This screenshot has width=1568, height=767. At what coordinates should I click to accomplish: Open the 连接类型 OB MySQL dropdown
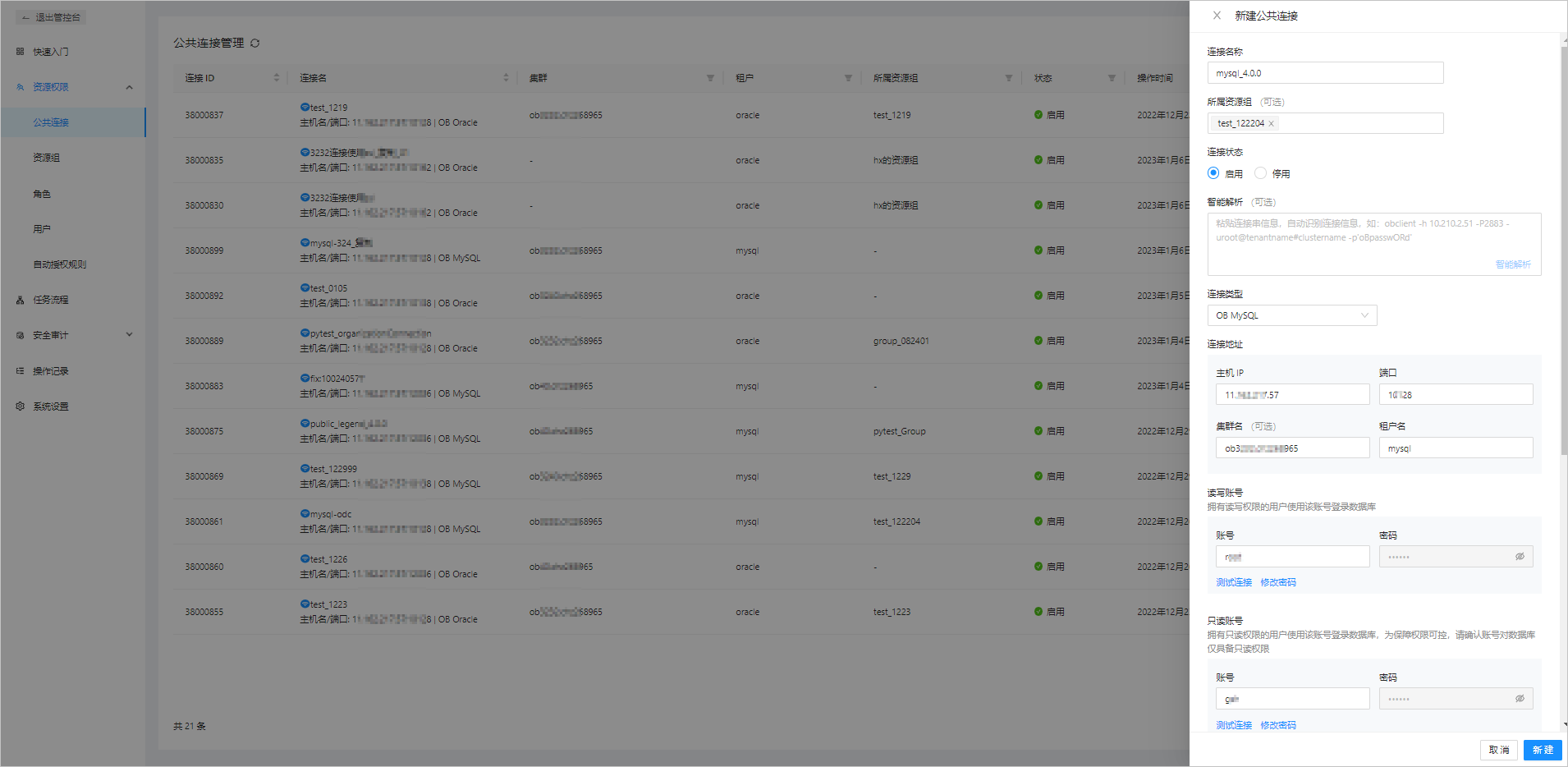click(1292, 315)
